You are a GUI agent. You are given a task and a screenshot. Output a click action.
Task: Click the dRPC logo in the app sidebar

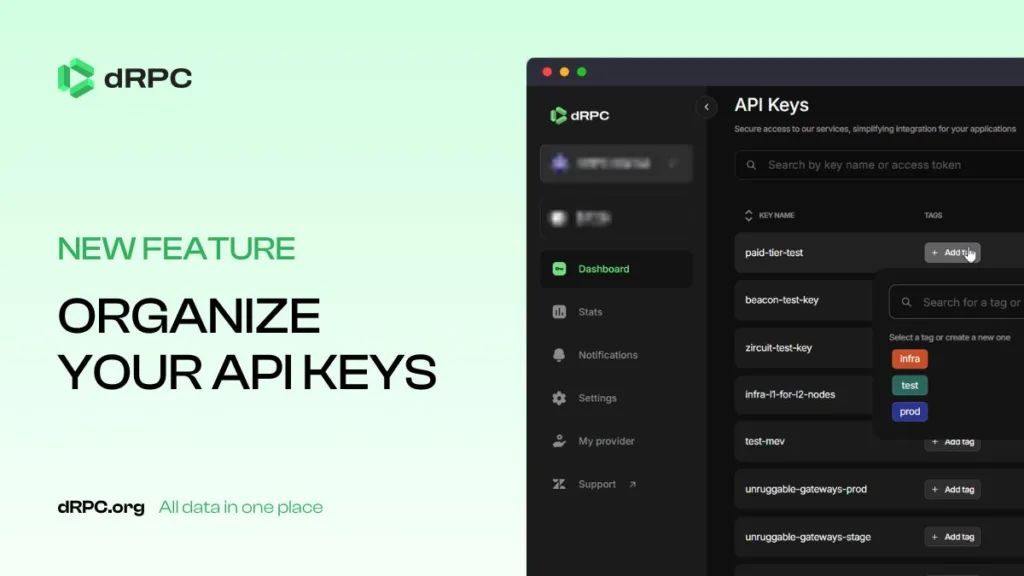tap(580, 116)
